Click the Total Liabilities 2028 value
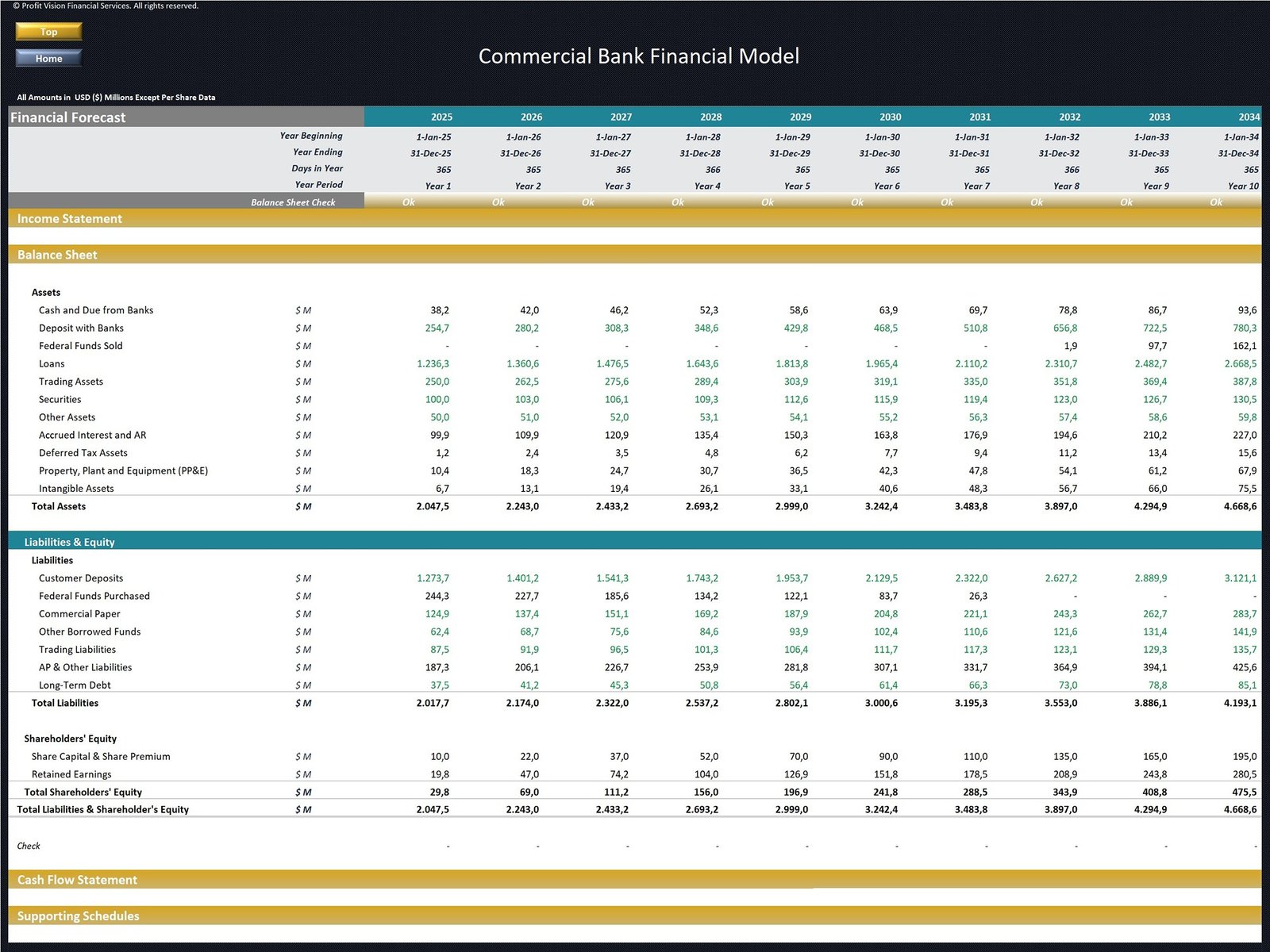 click(x=702, y=703)
